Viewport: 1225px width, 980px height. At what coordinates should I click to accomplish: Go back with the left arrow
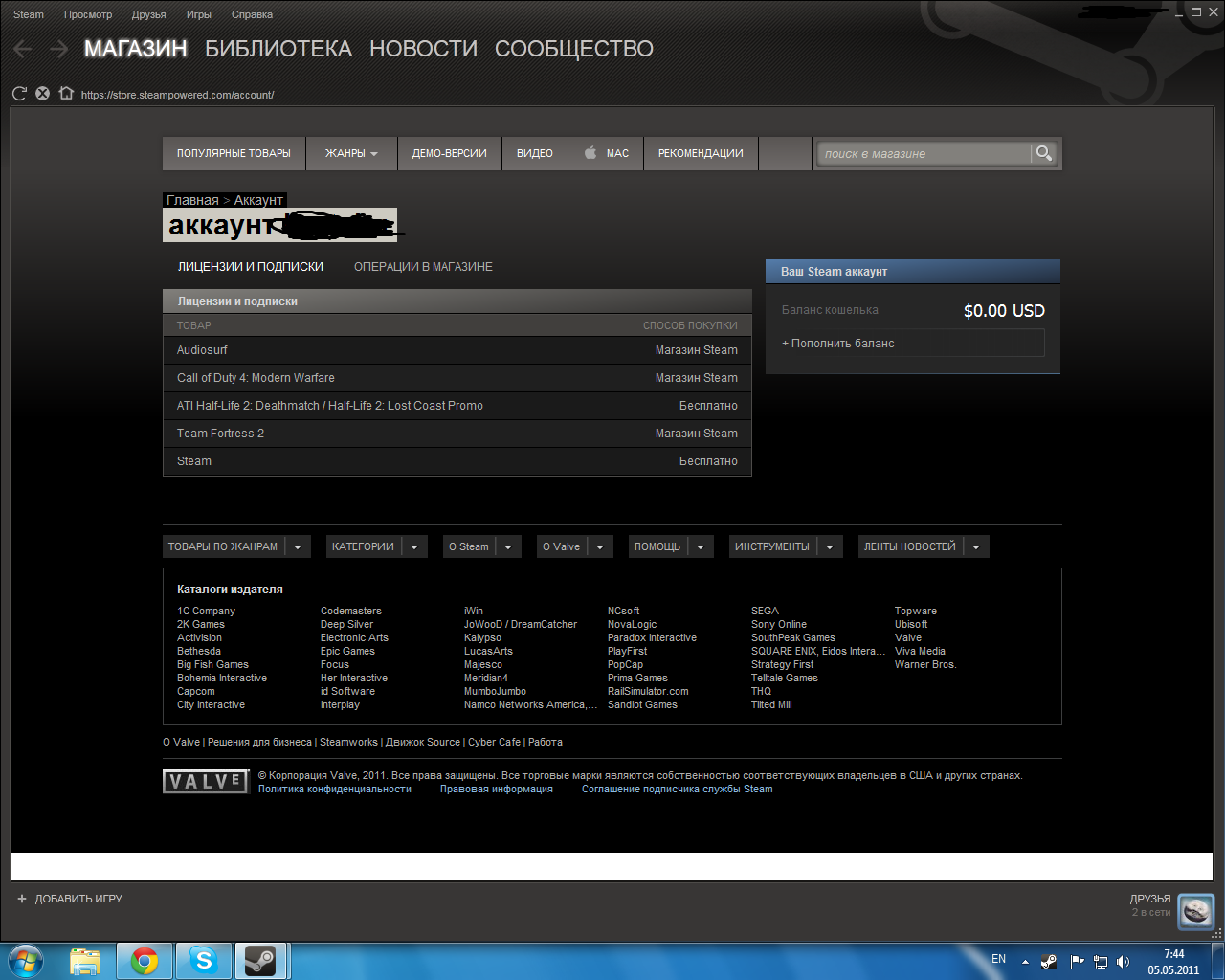pyautogui.click(x=23, y=49)
